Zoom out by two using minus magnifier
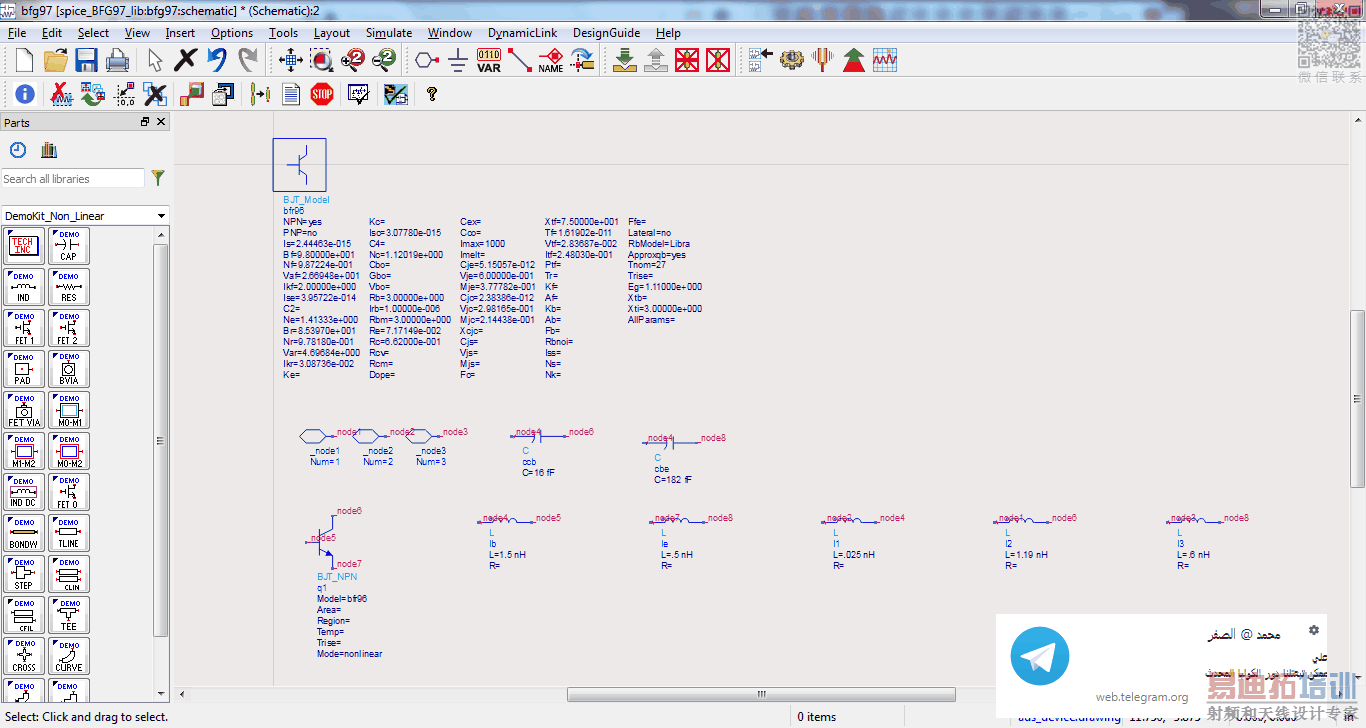Image resolution: width=1366 pixels, height=728 pixels. (384, 60)
